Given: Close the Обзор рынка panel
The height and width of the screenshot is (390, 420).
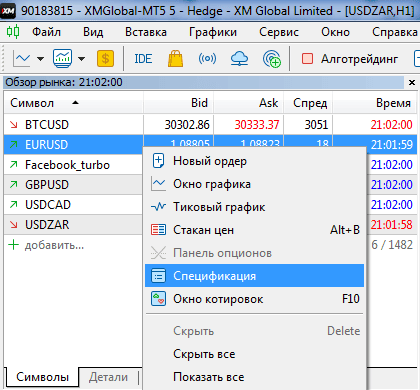Looking at the screenshot, I should pyautogui.click(x=412, y=82).
